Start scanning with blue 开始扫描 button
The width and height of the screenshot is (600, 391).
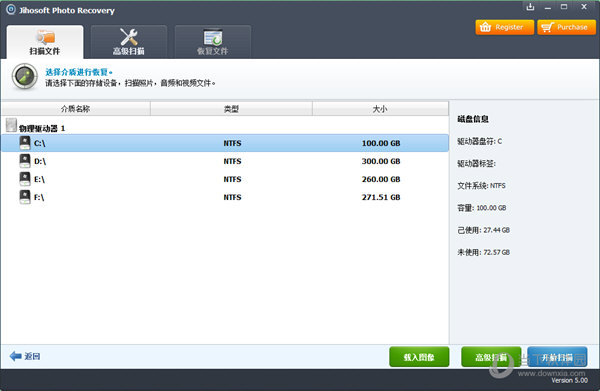pos(557,357)
